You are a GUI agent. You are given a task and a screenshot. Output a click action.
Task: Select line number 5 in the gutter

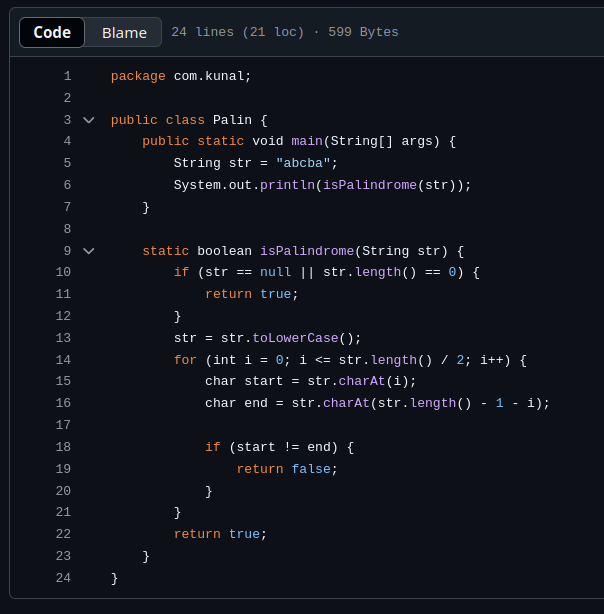pyautogui.click(x=67, y=163)
